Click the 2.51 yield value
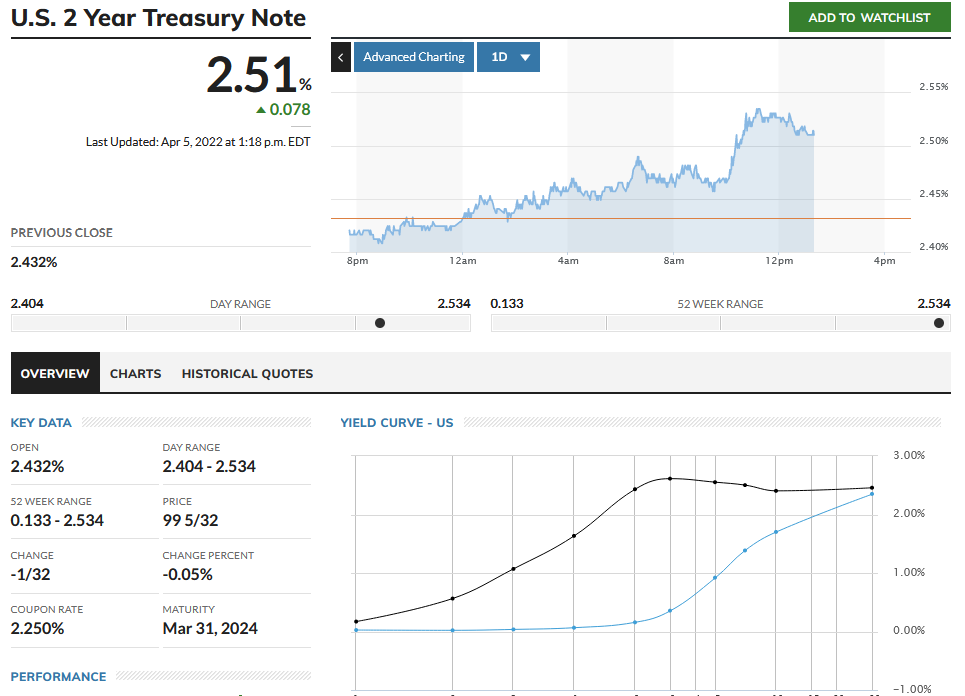The height and width of the screenshot is (696, 965). (252, 75)
